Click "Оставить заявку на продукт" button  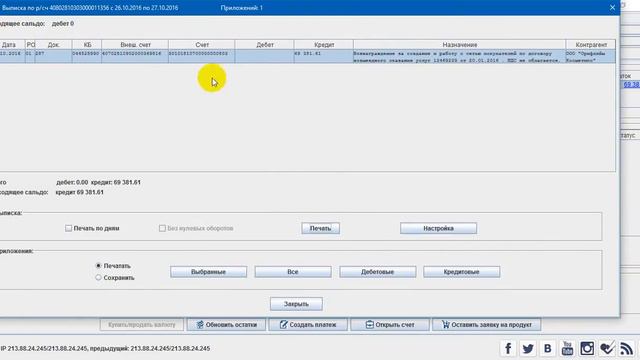tap(487, 325)
